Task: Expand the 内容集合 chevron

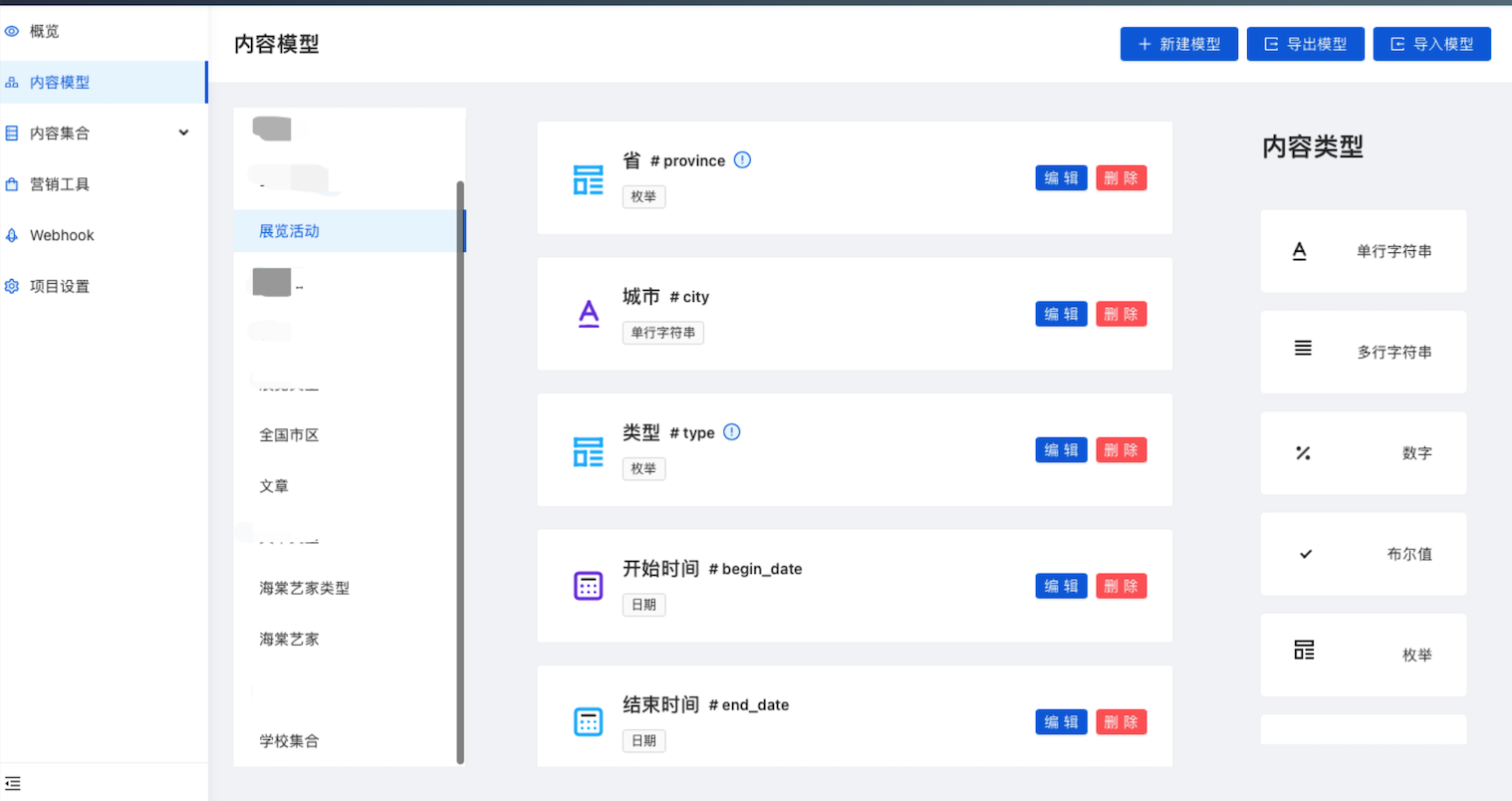Action: coord(183,133)
